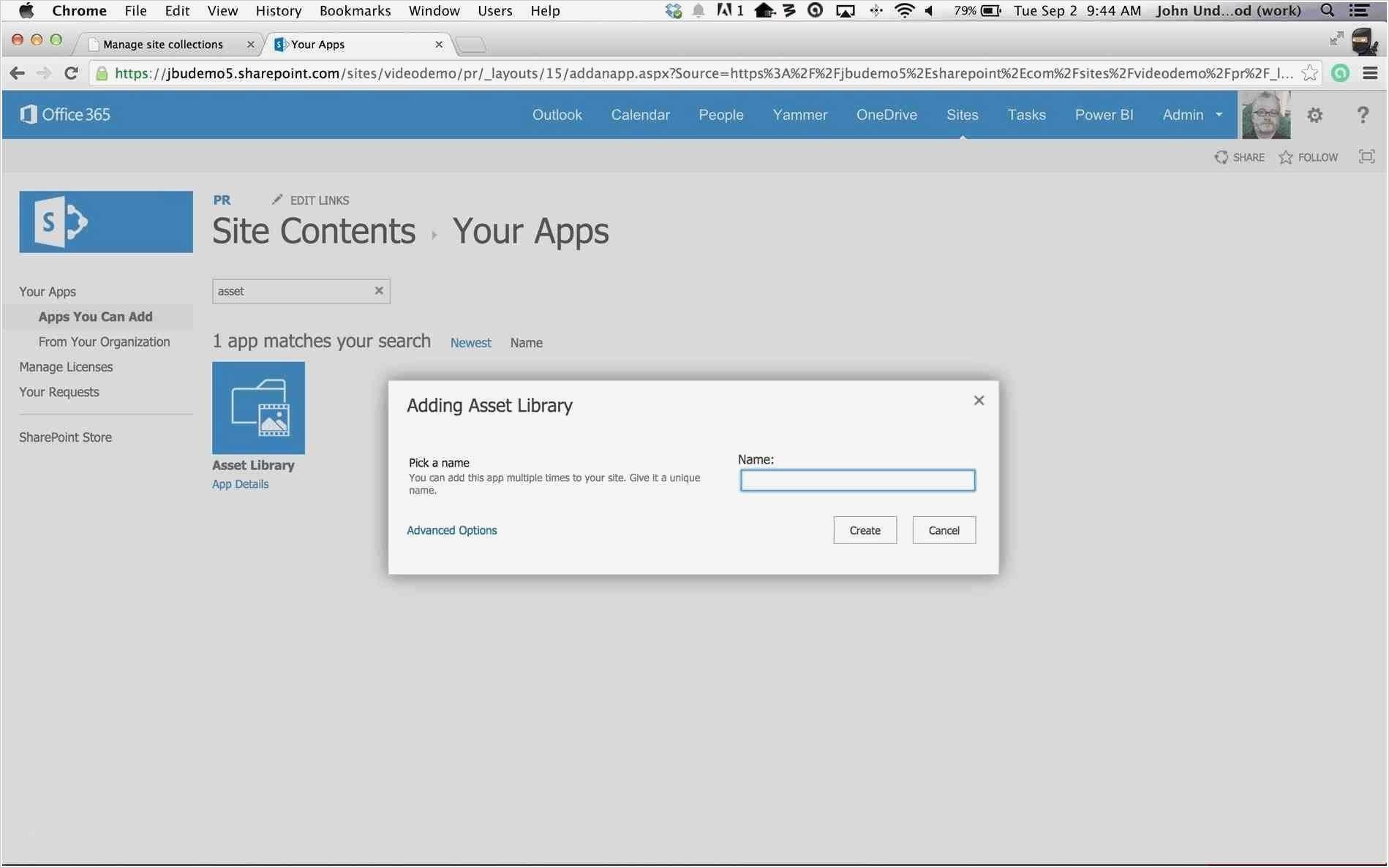1389x868 pixels.
Task: Select the Your Apps browser tab
Action: tap(317, 44)
